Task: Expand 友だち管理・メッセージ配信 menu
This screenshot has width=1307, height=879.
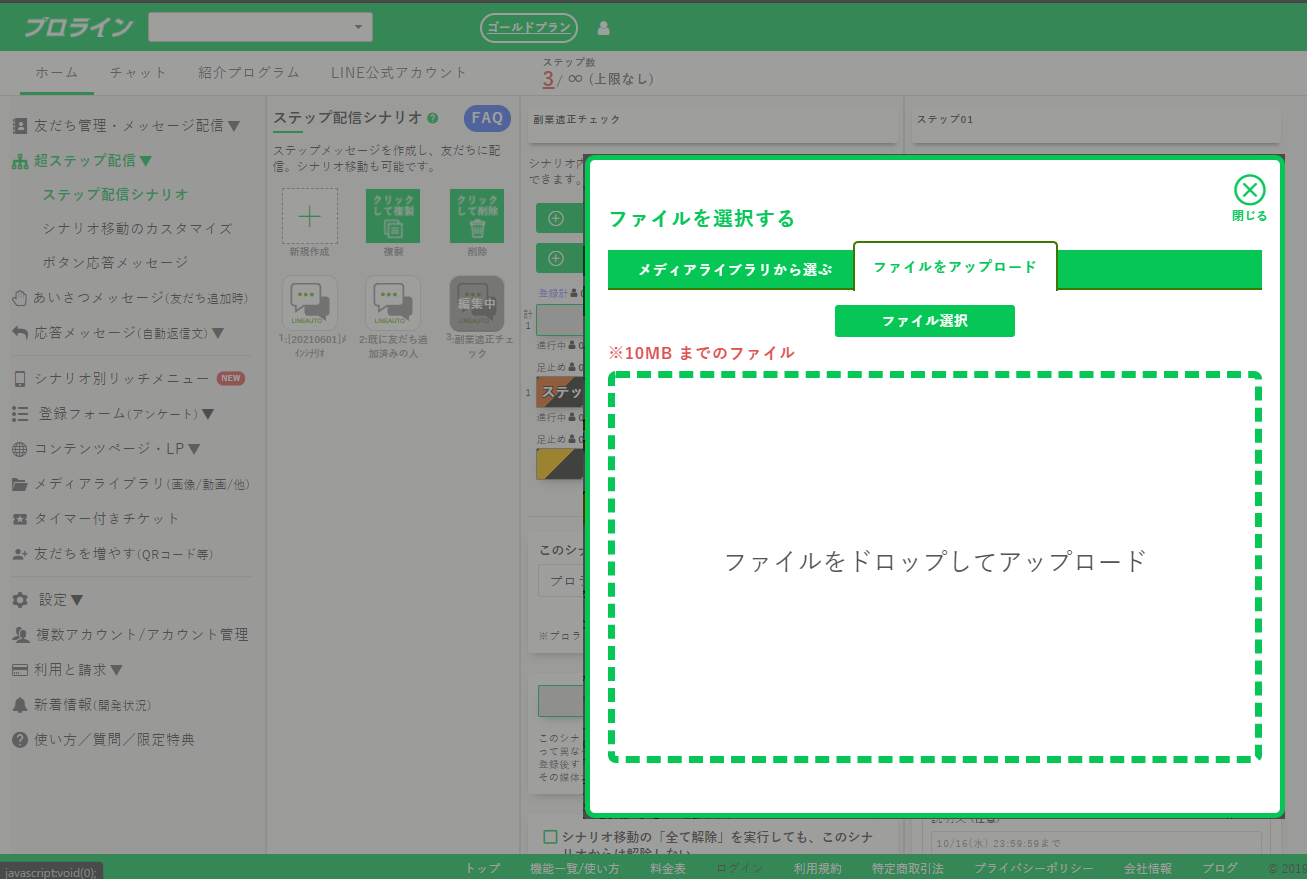Action: (x=126, y=126)
